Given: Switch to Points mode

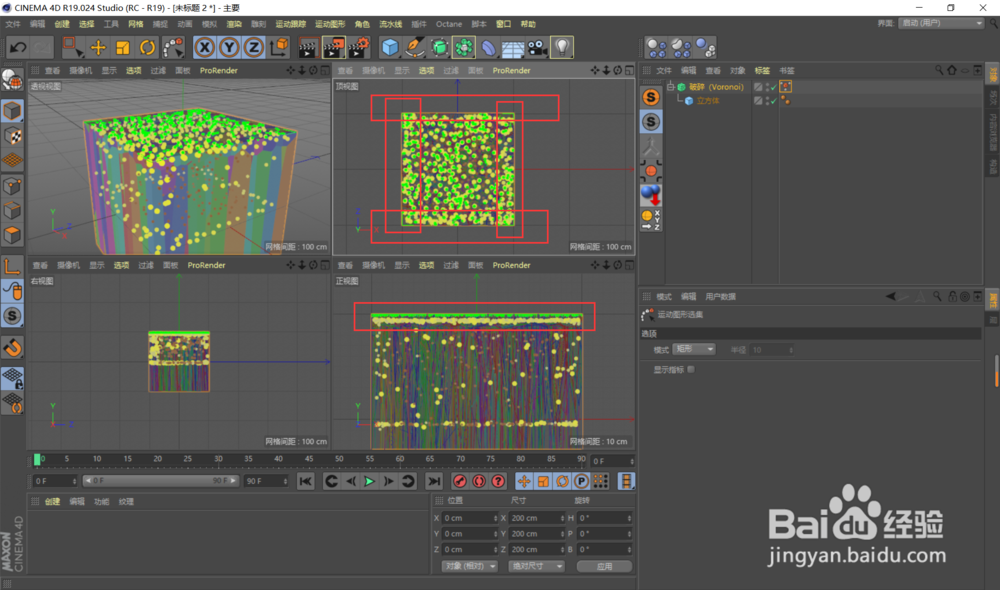Looking at the screenshot, I should pyautogui.click(x=13, y=186).
